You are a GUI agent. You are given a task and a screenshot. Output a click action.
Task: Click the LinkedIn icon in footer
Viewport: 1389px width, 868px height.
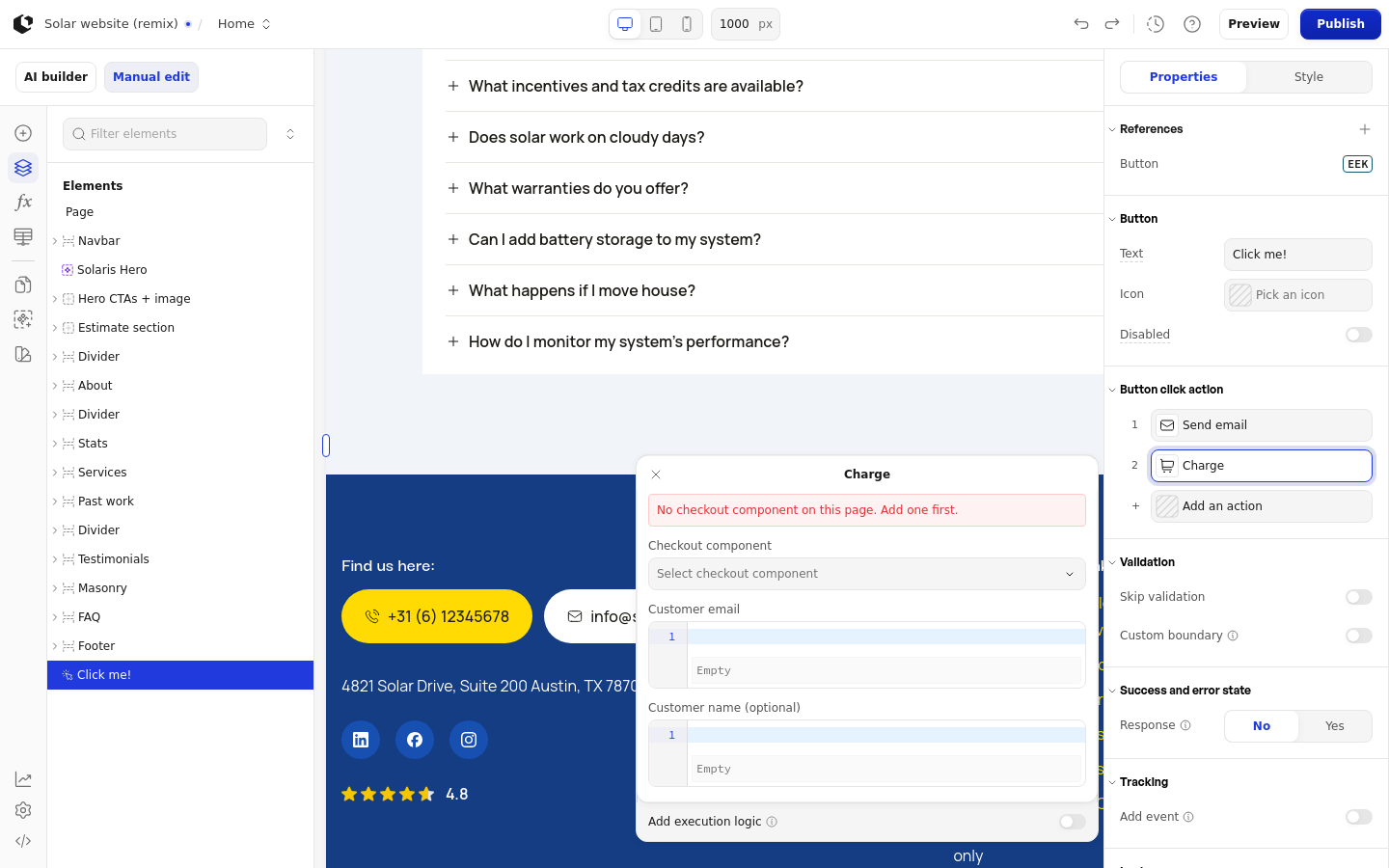click(361, 740)
